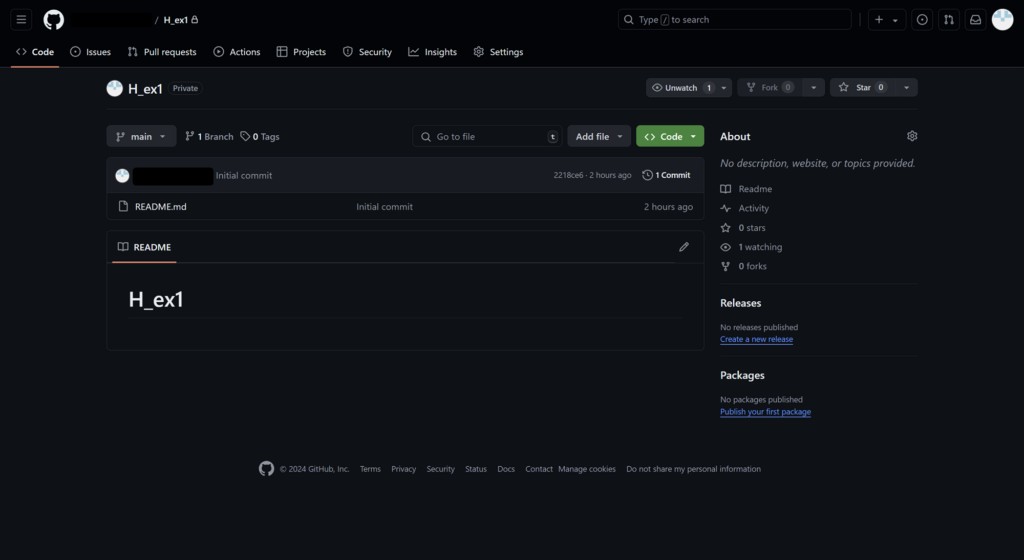The image size is (1024, 560).
Task: Click the commit author avatar
Action: 122,175
